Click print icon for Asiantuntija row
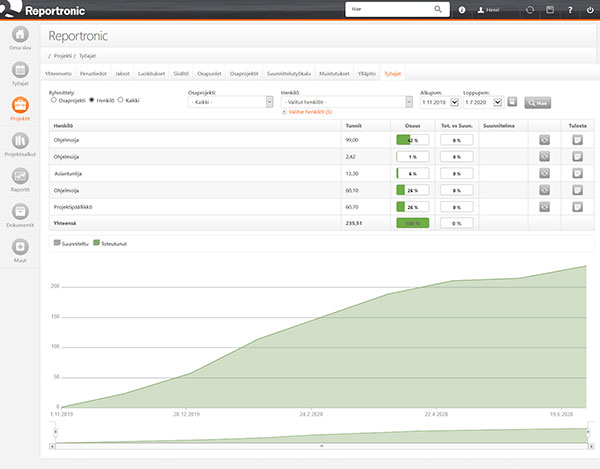The height and width of the screenshot is (469, 600). pos(577,173)
